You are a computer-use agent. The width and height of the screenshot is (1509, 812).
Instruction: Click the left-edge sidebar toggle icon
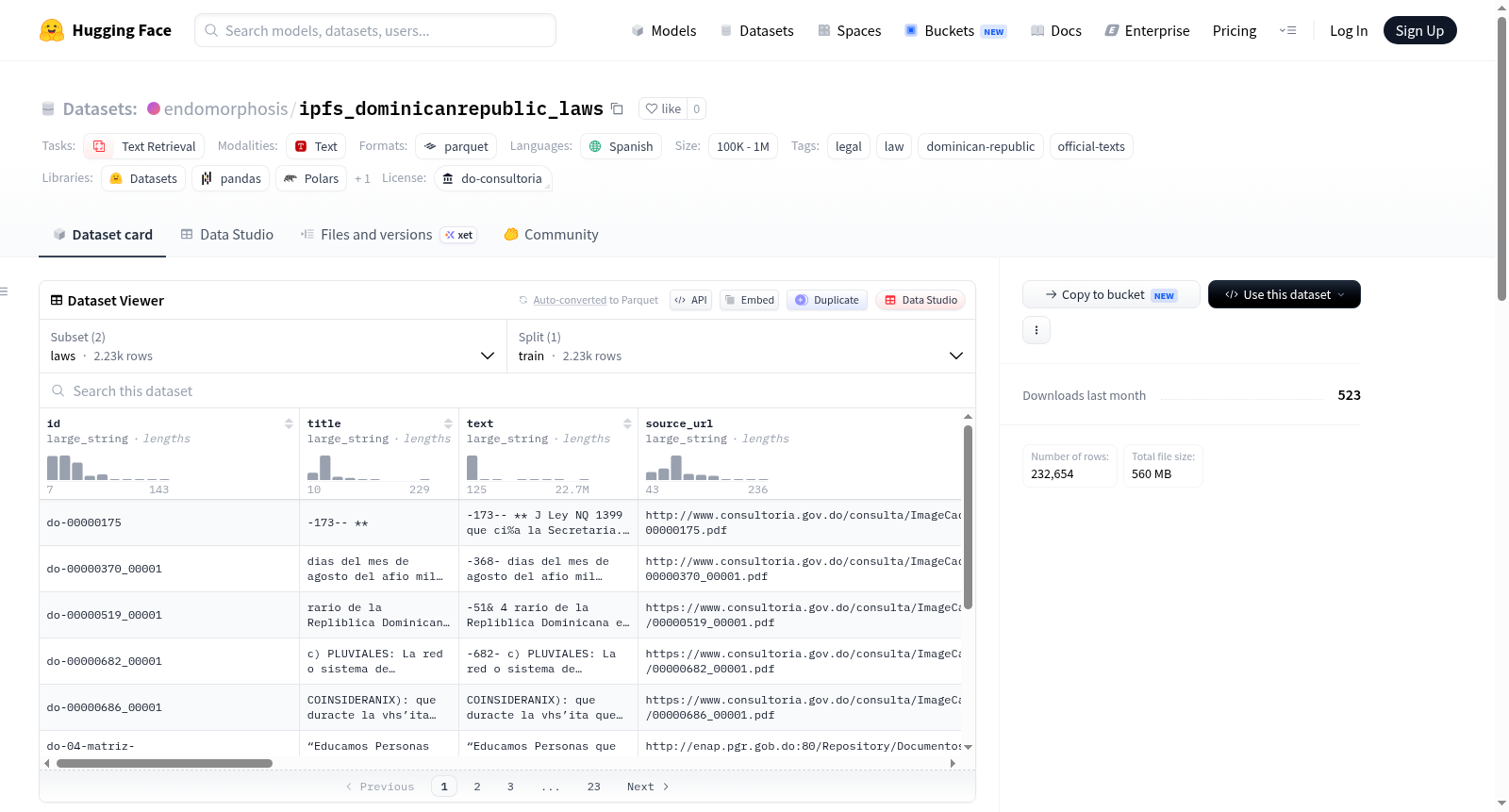click(x=4, y=291)
